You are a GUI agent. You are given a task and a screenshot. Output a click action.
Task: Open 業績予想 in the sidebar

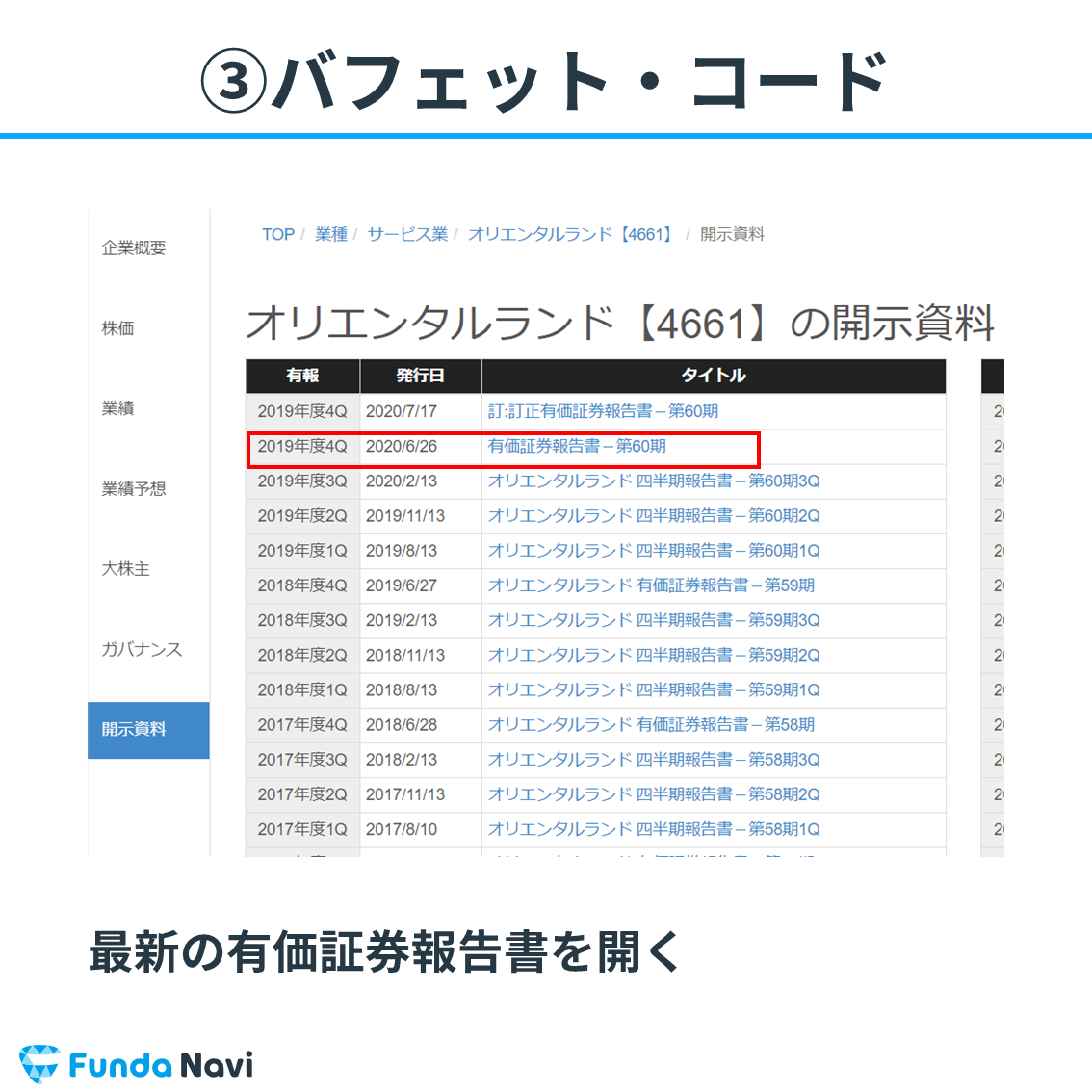coord(134,489)
